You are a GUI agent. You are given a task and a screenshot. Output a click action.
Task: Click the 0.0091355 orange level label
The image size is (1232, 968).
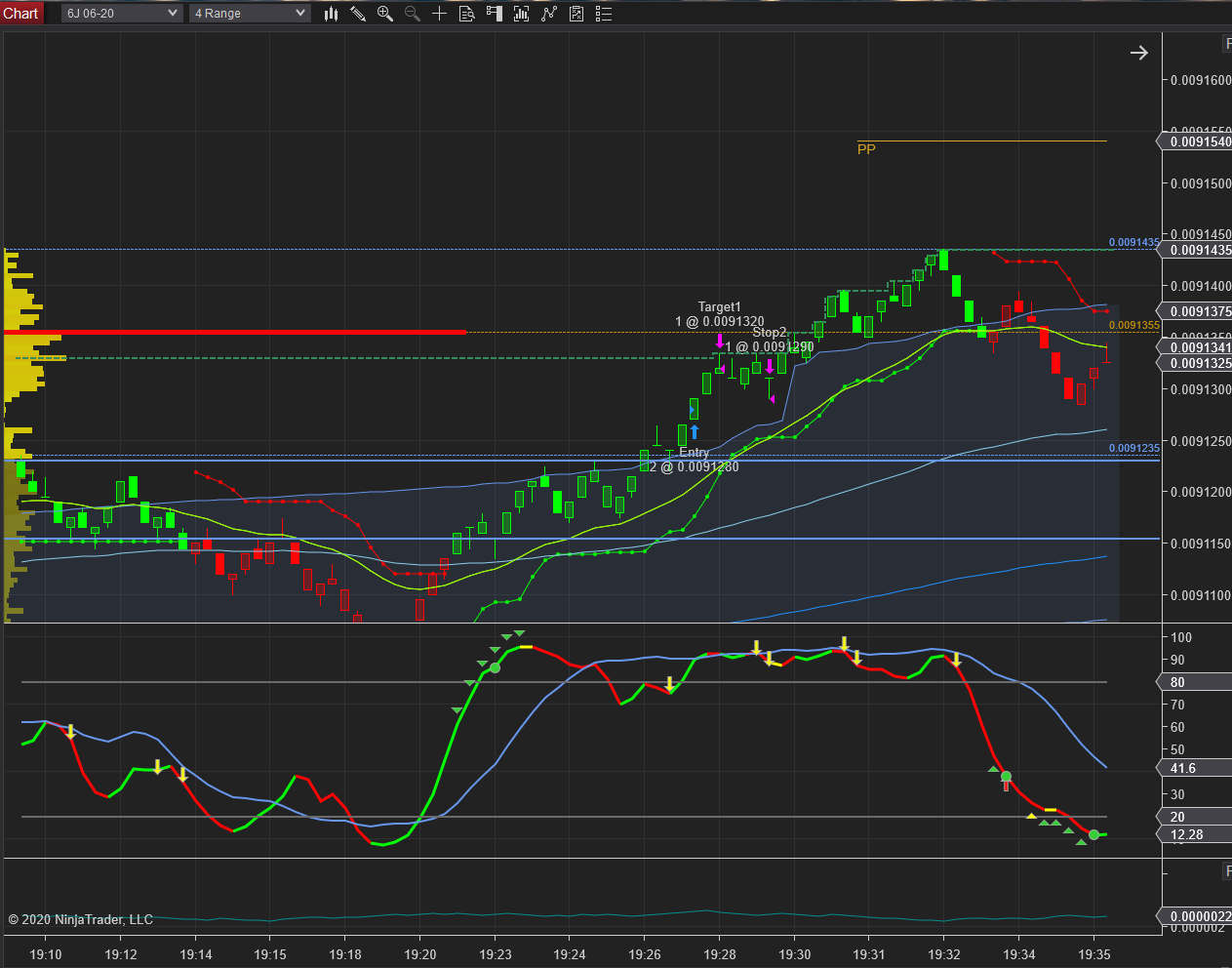pos(1134,326)
